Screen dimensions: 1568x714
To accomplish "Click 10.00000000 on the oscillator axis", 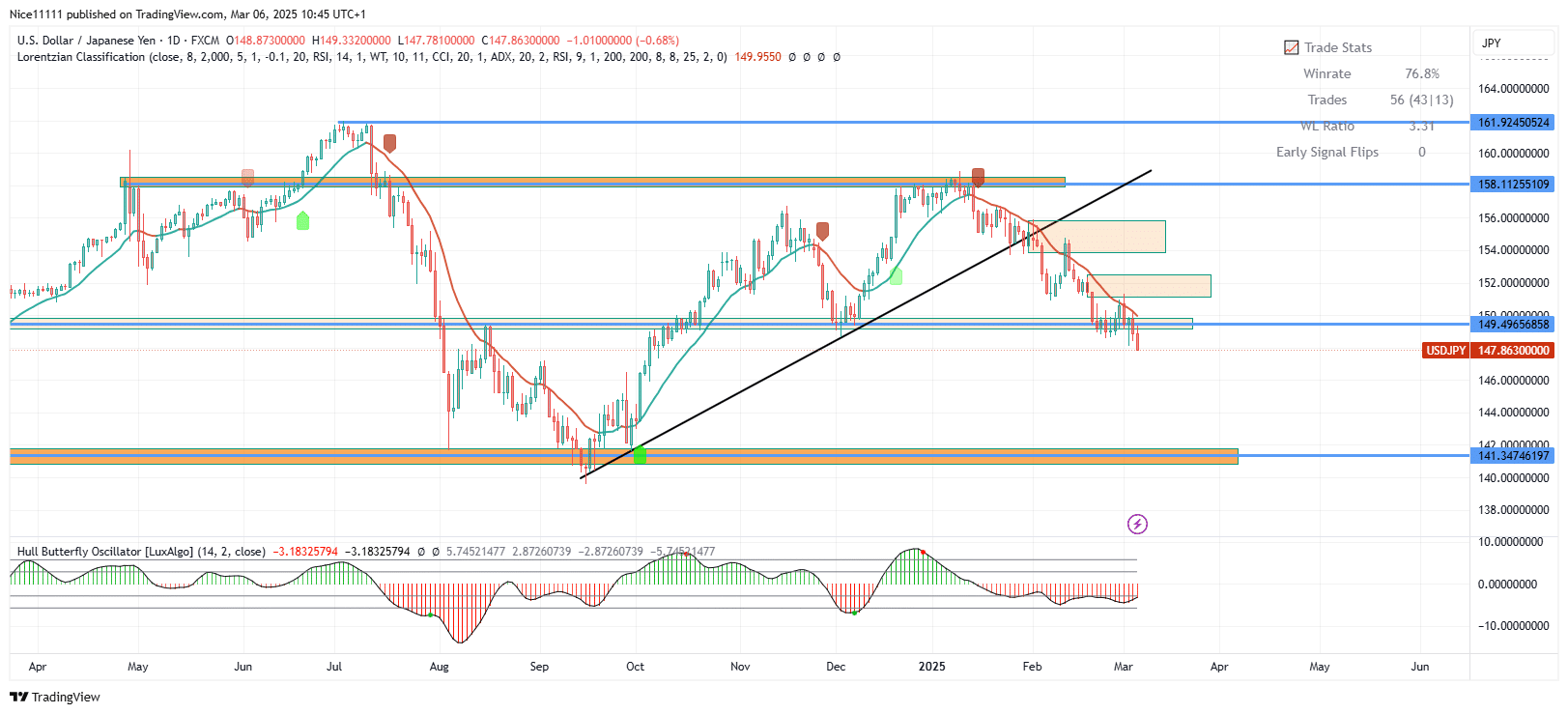I will 1513,542.
